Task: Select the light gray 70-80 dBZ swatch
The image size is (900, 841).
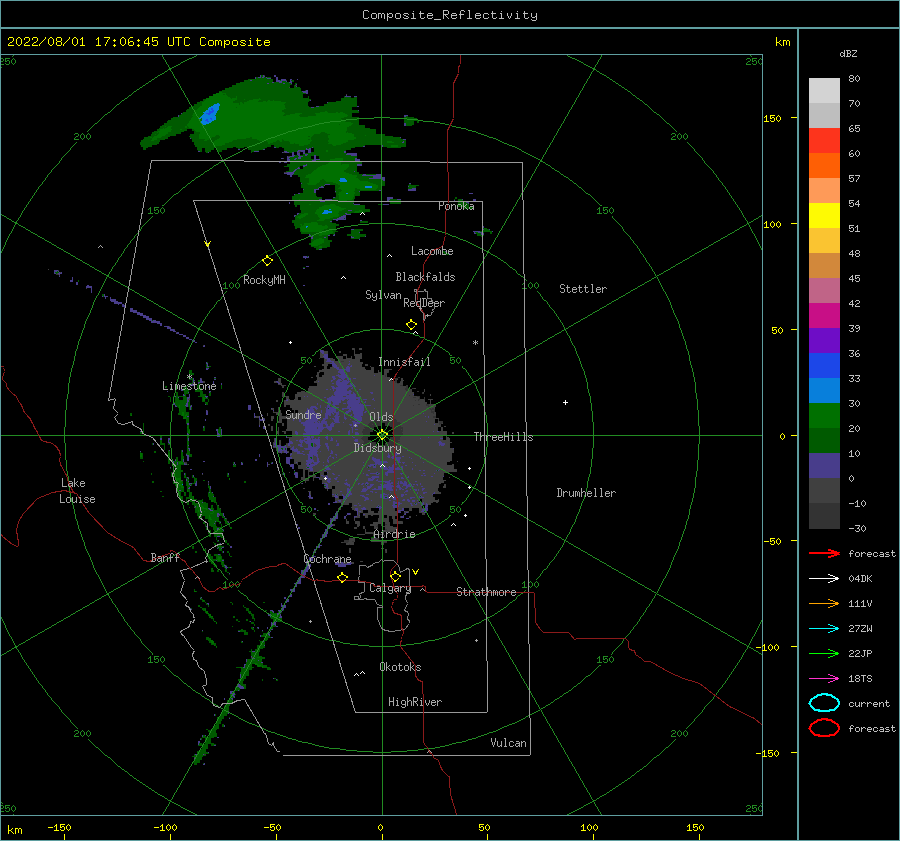Action: pyautogui.click(x=824, y=91)
